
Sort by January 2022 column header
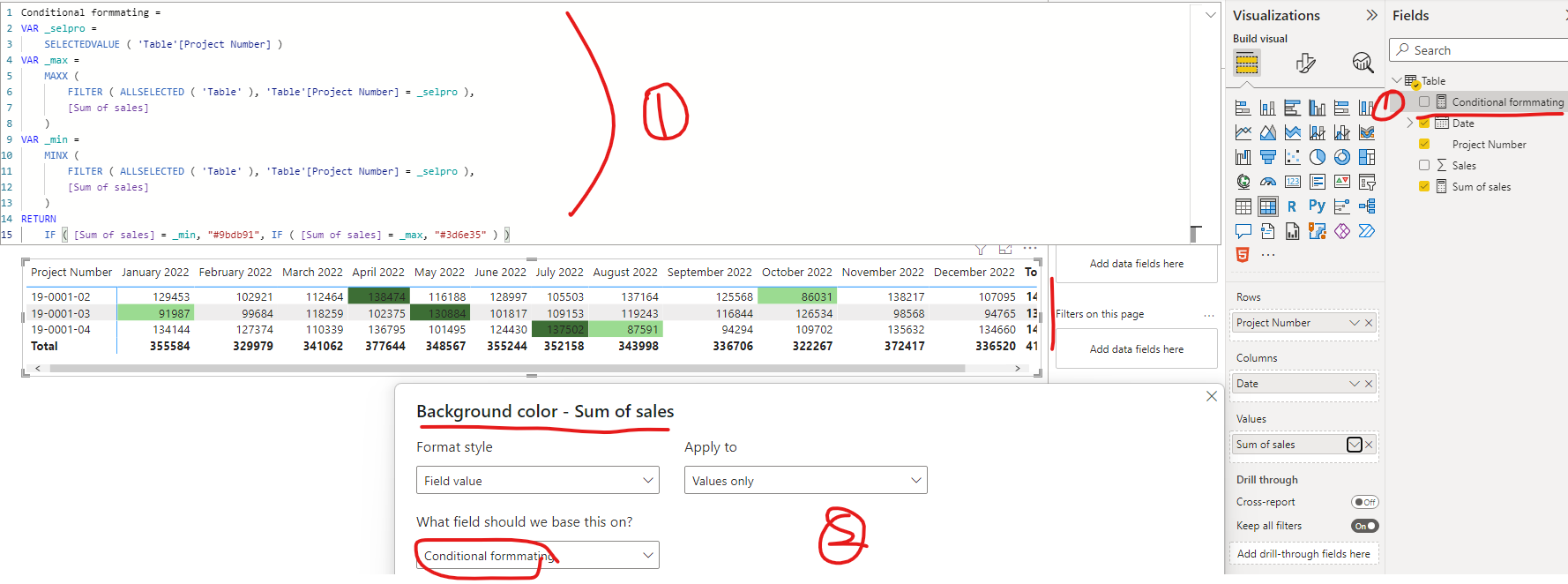pyautogui.click(x=155, y=273)
